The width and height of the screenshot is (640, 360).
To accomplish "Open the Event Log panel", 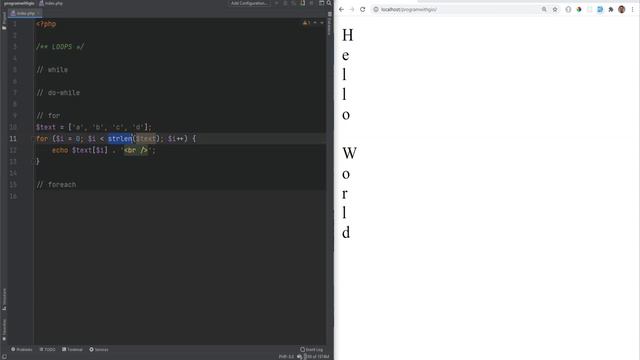I will 311,349.
